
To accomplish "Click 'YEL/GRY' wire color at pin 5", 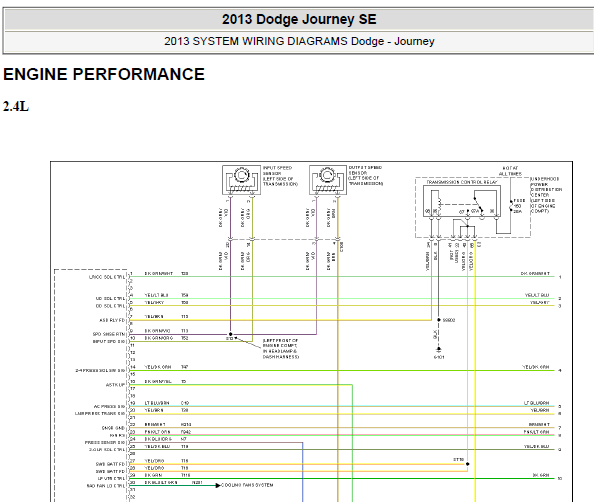I will tap(154, 302).
